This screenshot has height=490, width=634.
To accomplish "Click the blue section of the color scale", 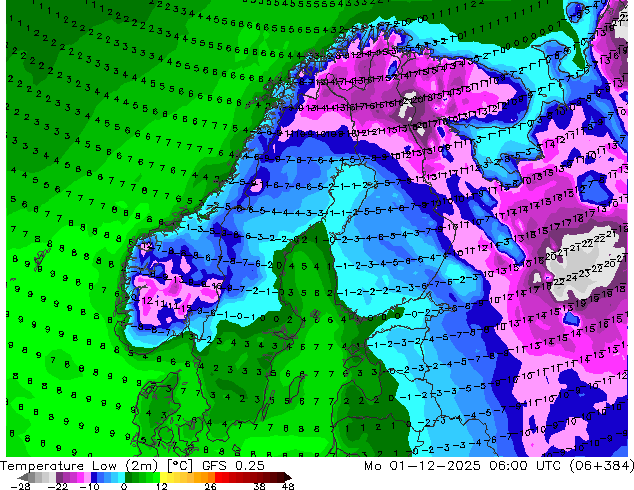I will click(108, 477).
